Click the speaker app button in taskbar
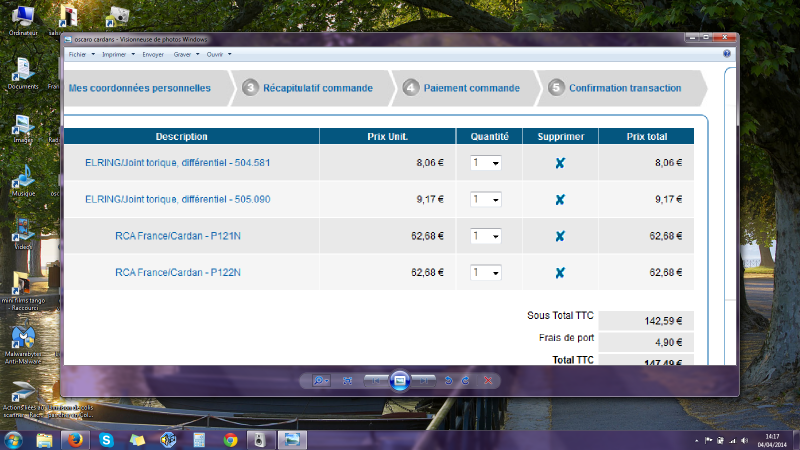This screenshot has height=450, width=800. point(261,440)
